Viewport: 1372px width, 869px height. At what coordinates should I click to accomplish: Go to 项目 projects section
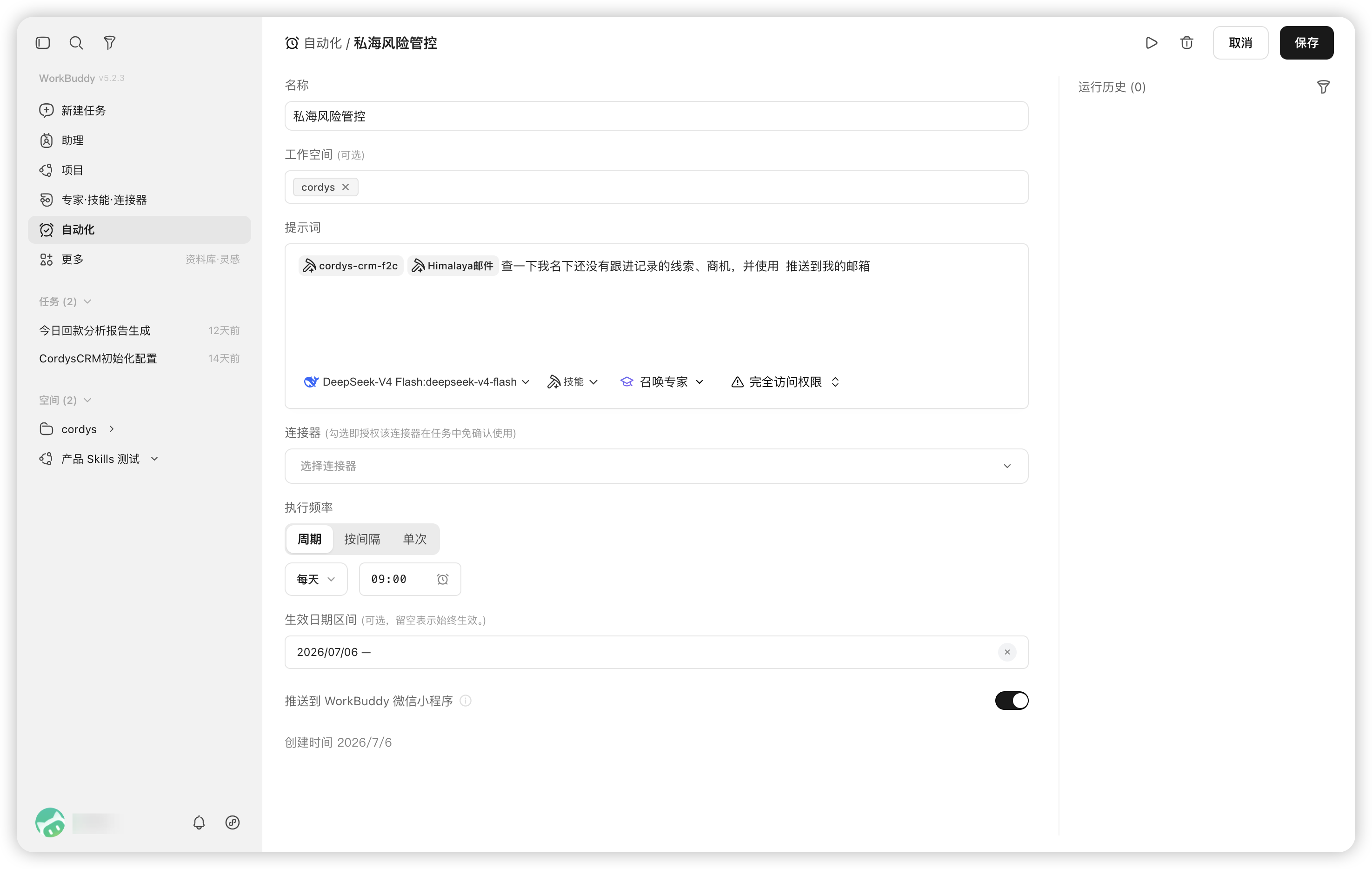pyautogui.click(x=139, y=170)
